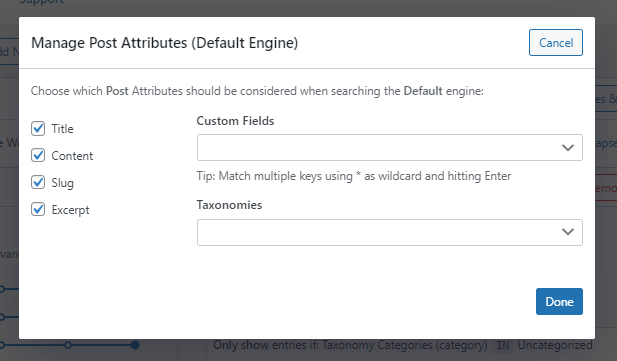This screenshot has width=617, height=361.
Task: Click the Content label text
Action: [72, 156]
